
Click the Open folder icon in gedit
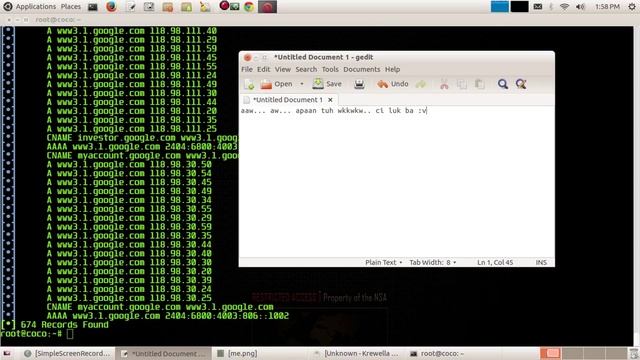coord(266,84)
